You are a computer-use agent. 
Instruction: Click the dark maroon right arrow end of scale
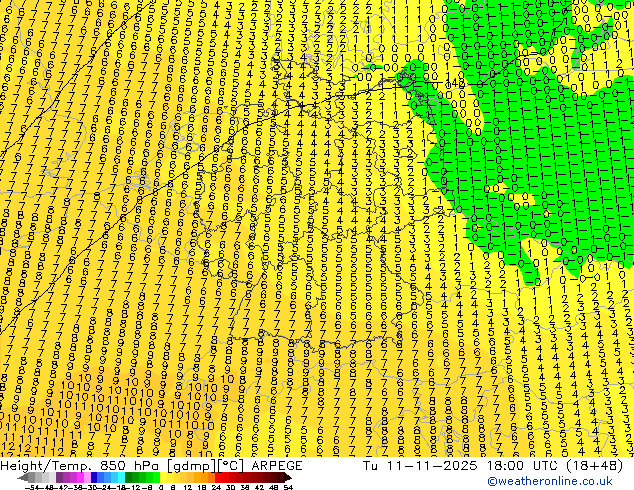(288, 477)
